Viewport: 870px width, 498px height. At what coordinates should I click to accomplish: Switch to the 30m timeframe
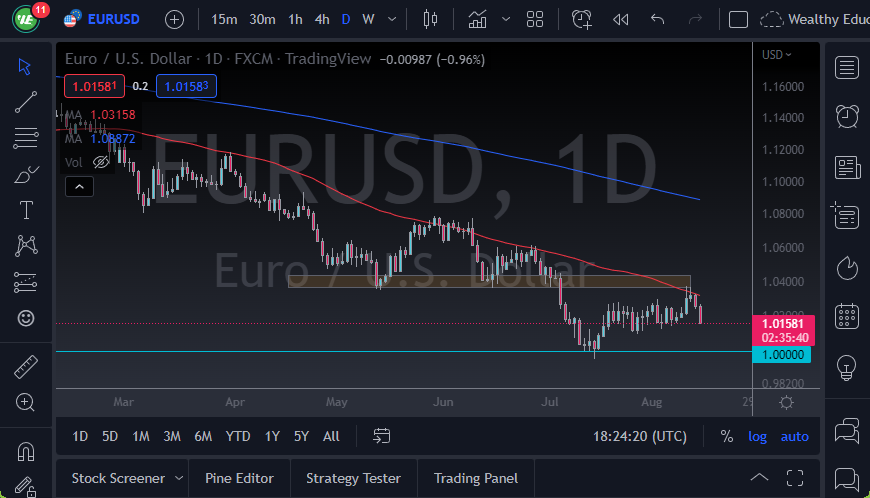point(262,20)
